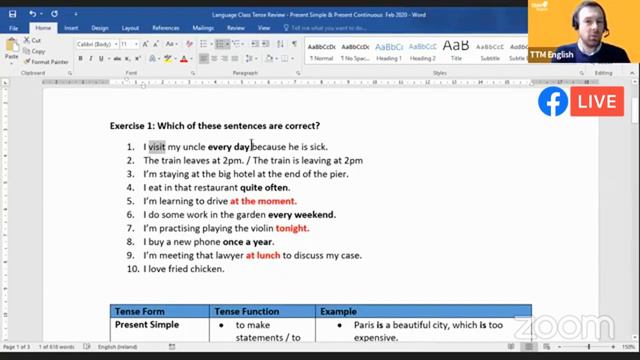This screenshot has height=360, width=640.
Task: Open the File tab
Action: tap(13, 28)
